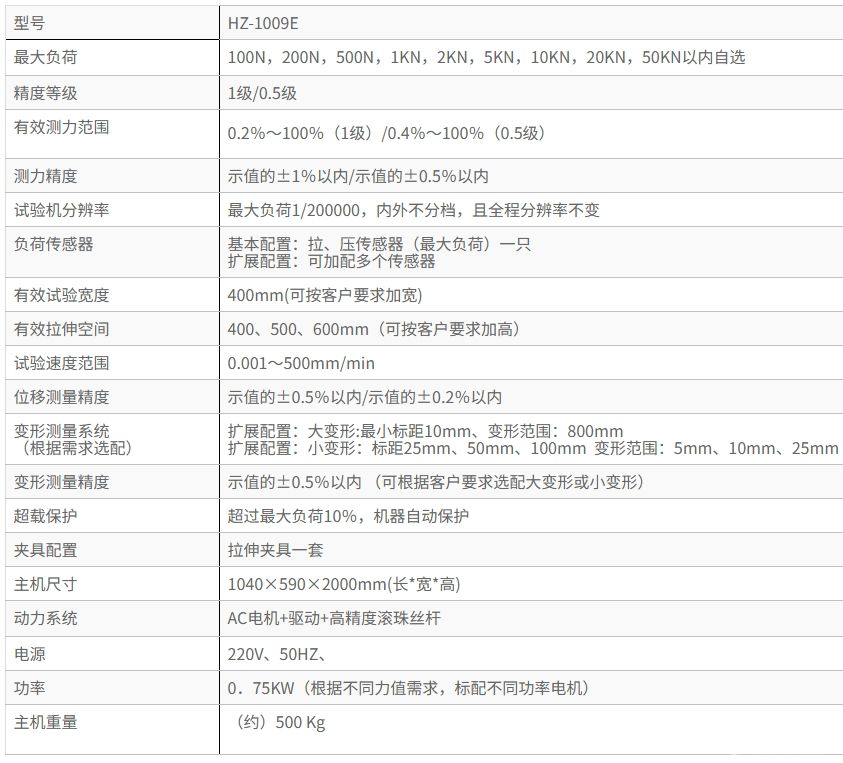Select the 可加配多个传感器 line

[x=331, y=261]
